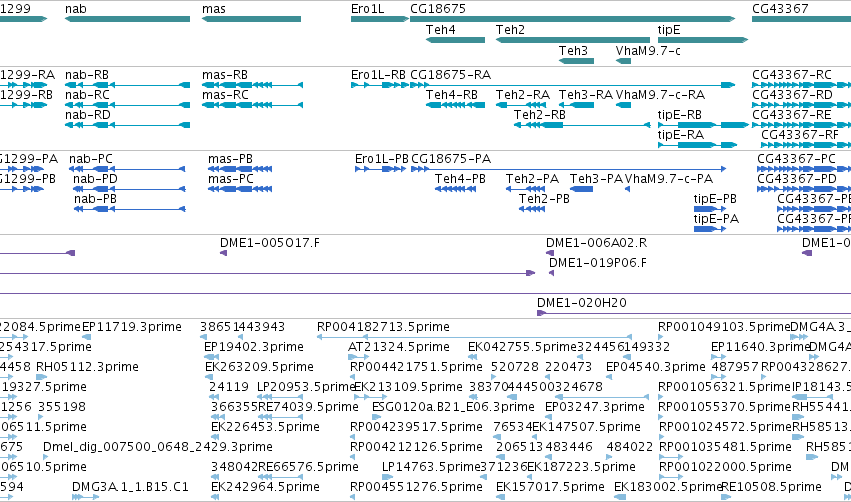This screenshot has height=502, width=851.
Task: Select the mas gene bar
Action: (x=251, y=19)
